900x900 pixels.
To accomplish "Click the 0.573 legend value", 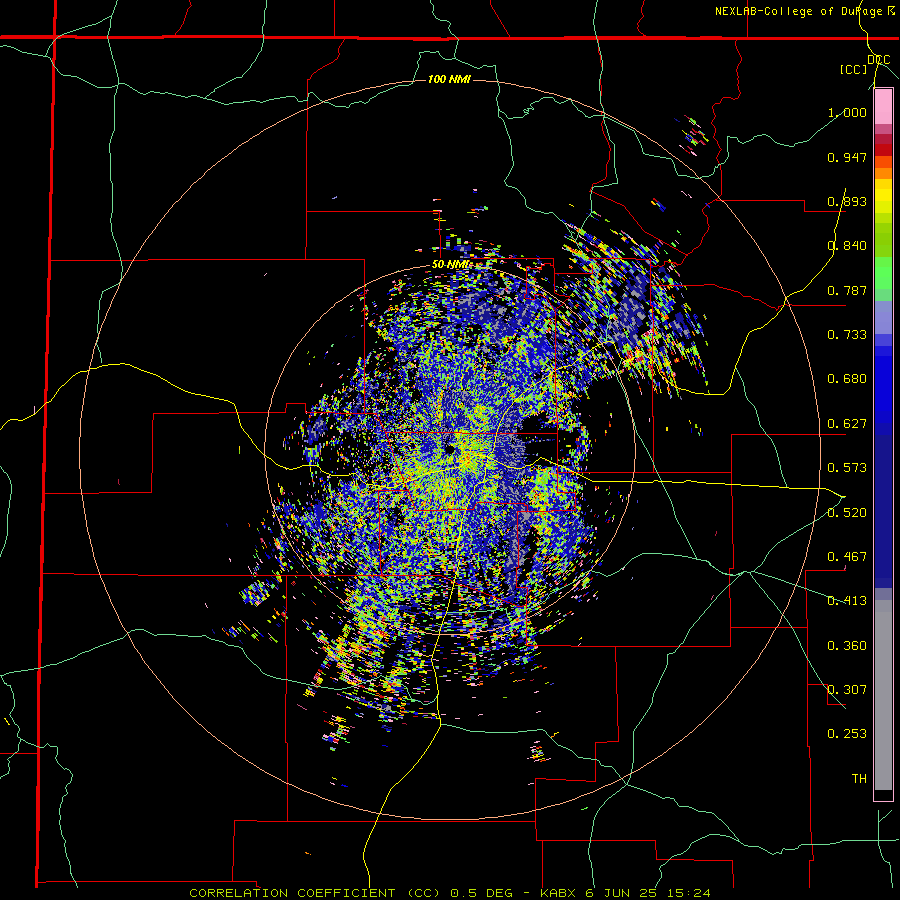I will point(847,468).
